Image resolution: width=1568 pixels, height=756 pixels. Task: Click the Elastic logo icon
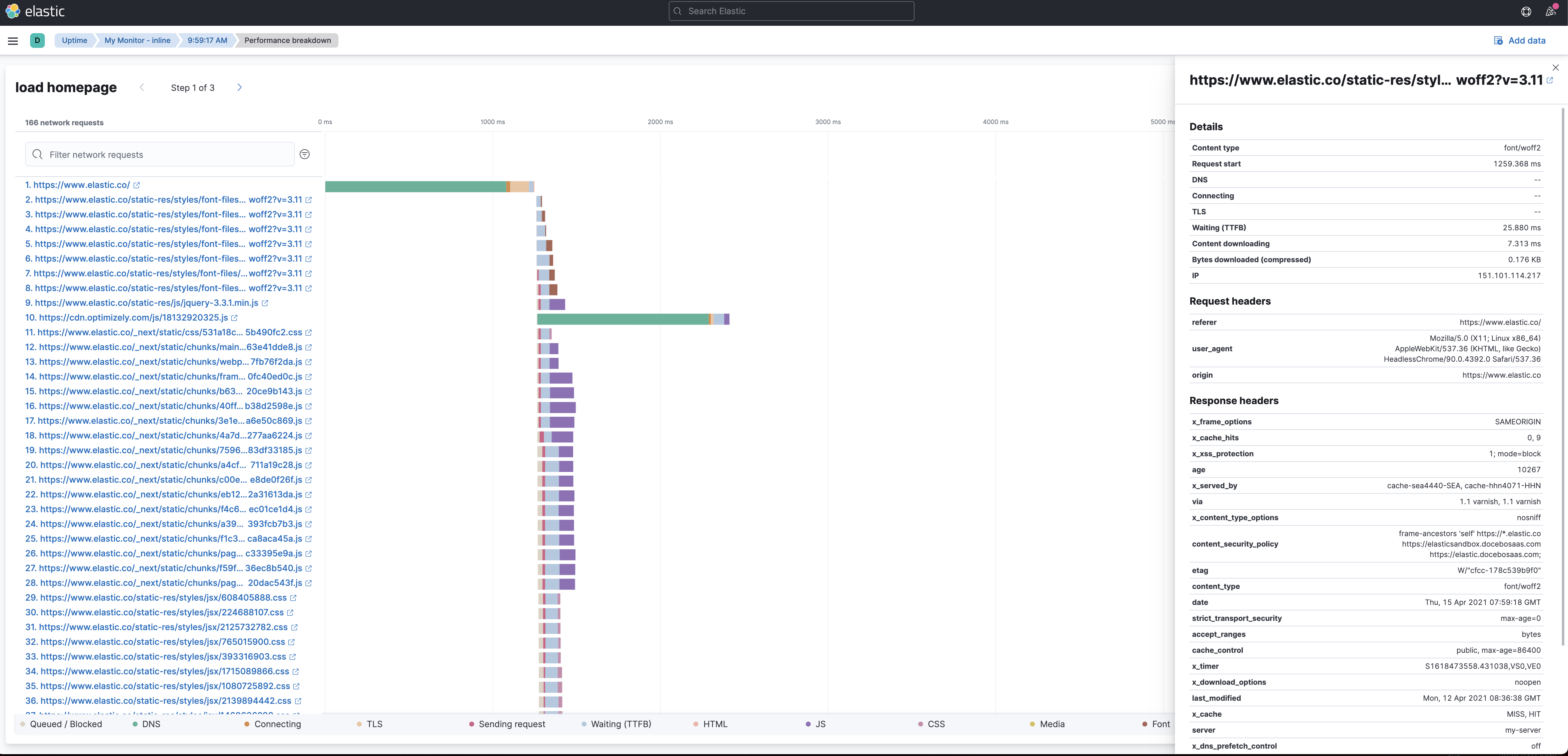(x=13, y=11)
